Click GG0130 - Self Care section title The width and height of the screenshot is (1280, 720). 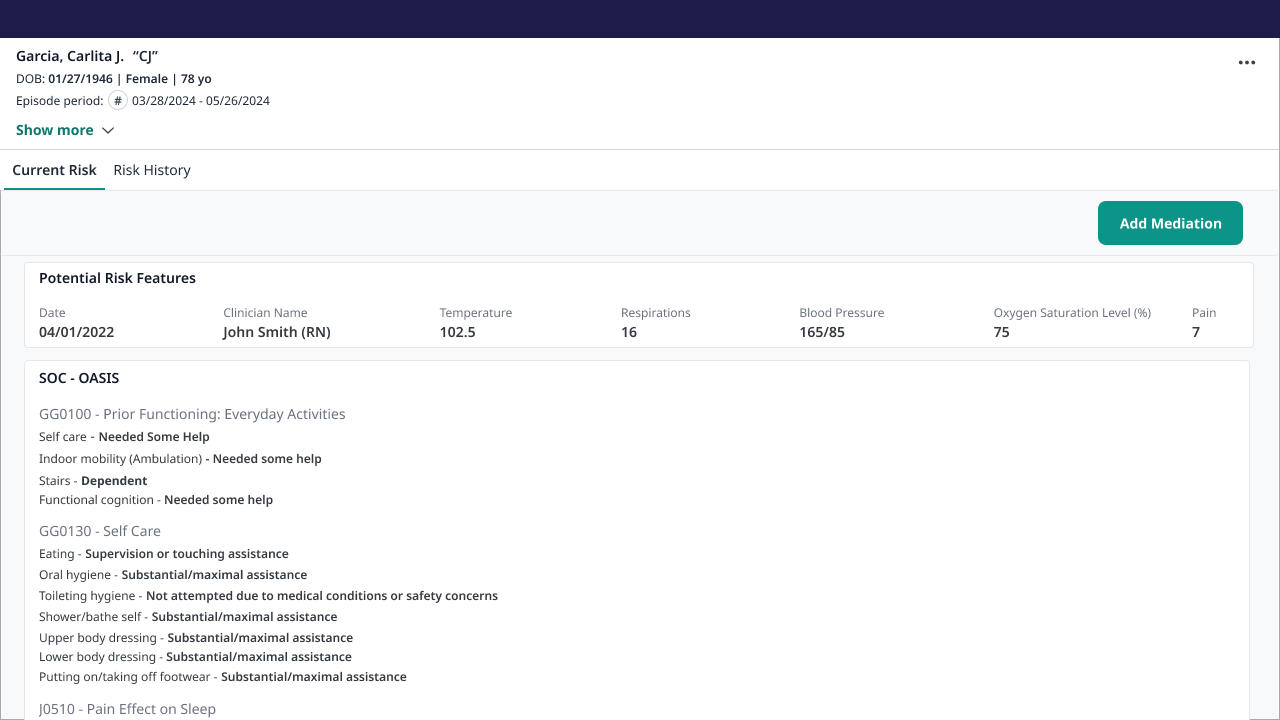click(100, 531)
